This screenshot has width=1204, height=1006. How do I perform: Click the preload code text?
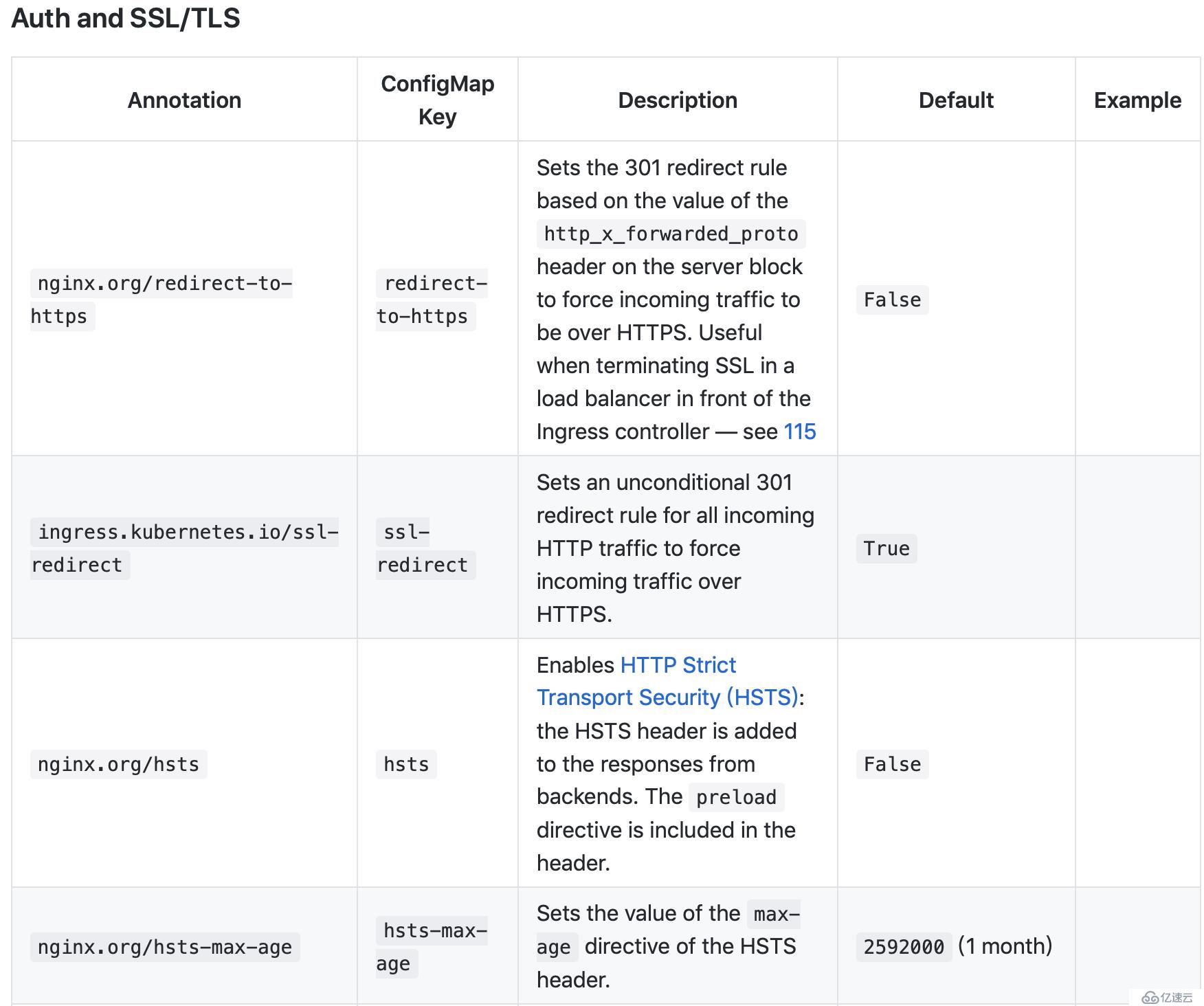(x=736, y=797)
